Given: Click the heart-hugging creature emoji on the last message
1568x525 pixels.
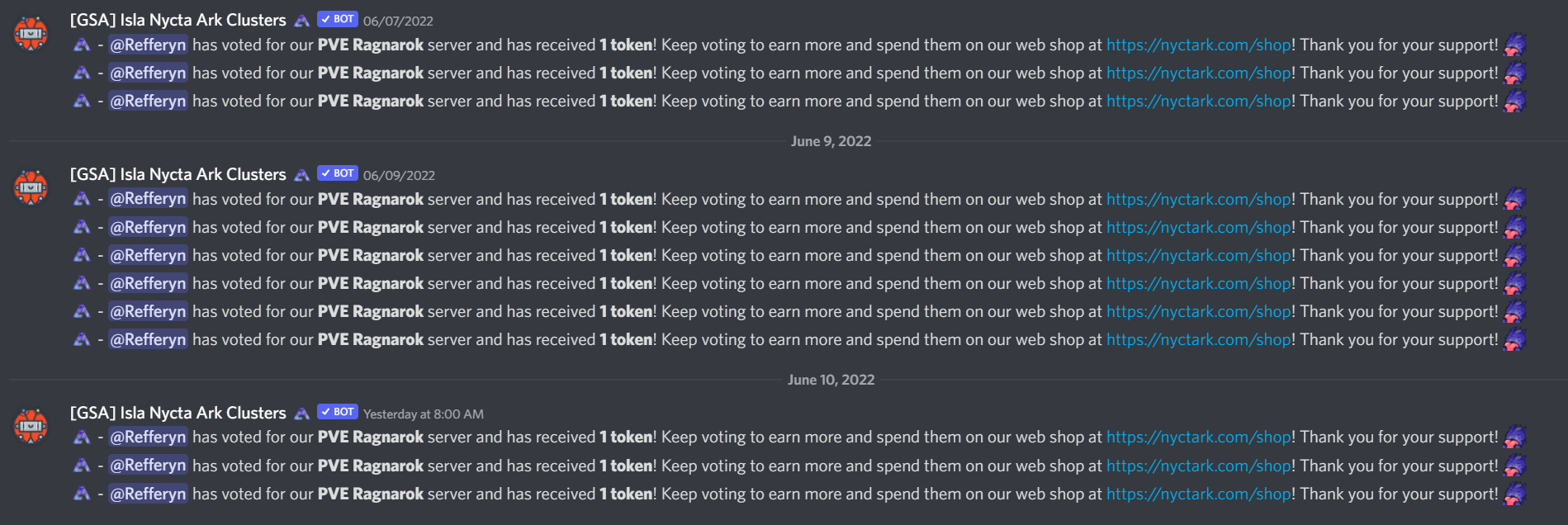Looking at the screenshot, I should click(1512, 494).
